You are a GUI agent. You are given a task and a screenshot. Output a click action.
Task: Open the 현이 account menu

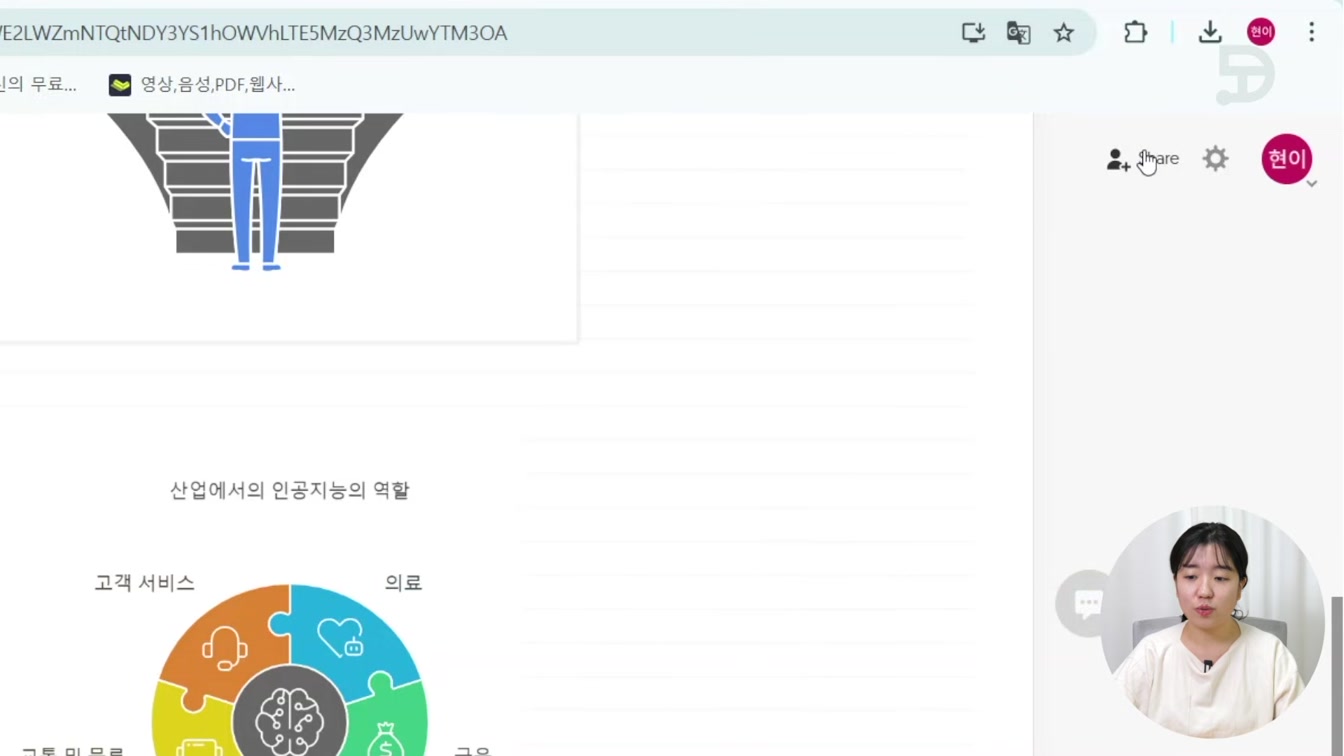click(1287, 159)
